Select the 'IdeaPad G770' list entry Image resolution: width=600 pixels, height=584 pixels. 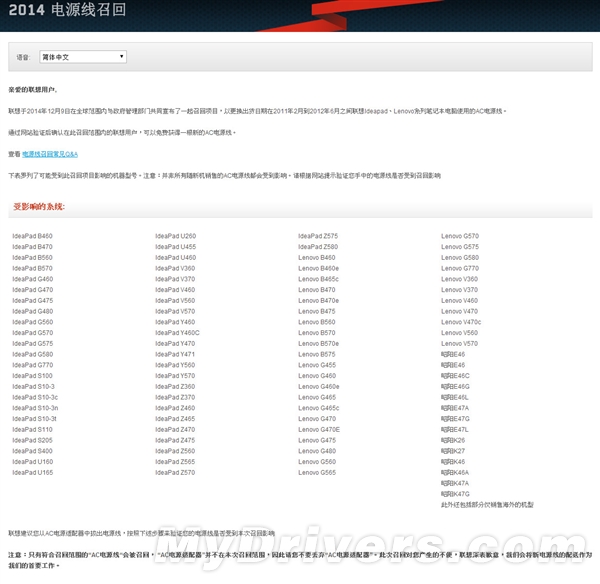coord(33,365)
